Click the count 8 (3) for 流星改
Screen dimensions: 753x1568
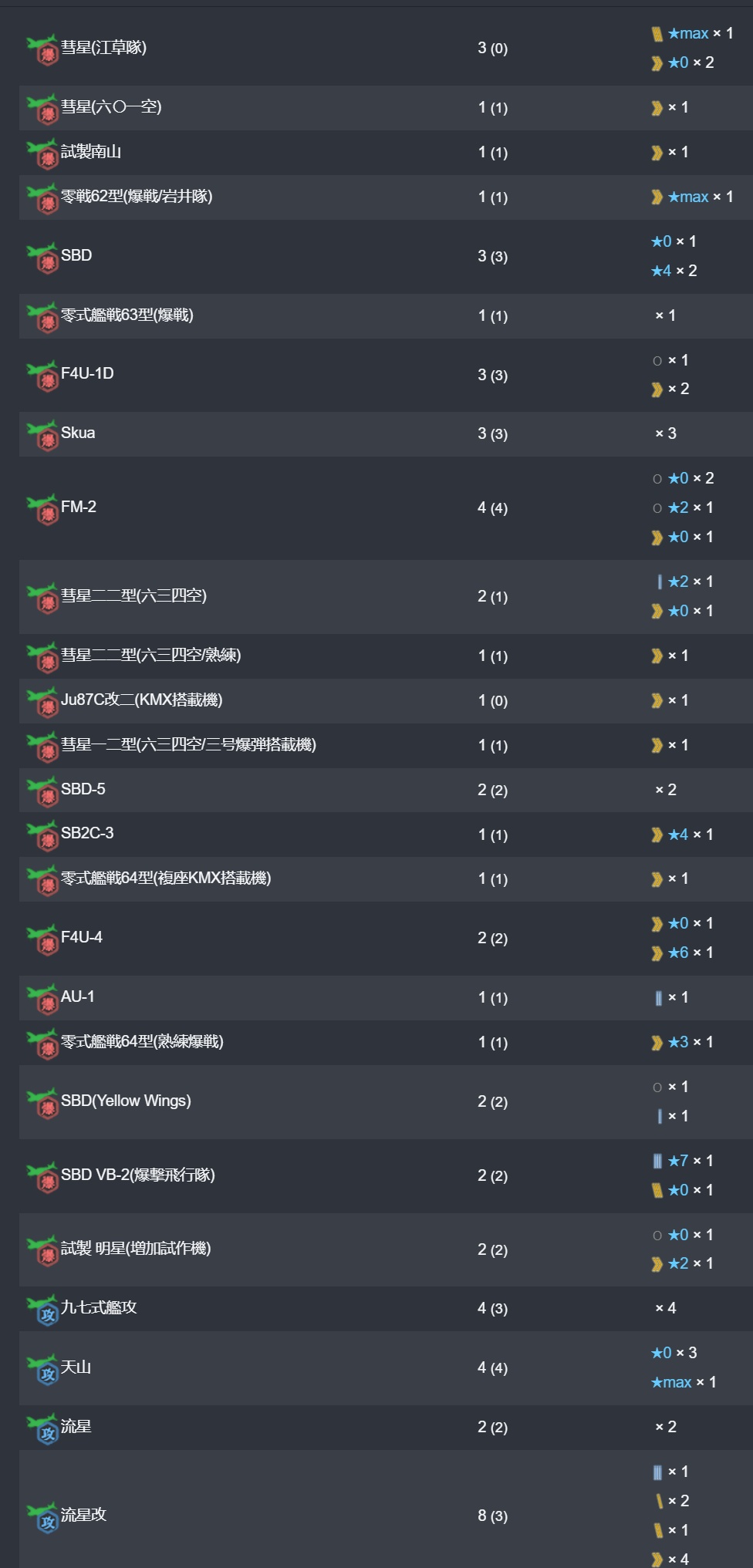492,1516
